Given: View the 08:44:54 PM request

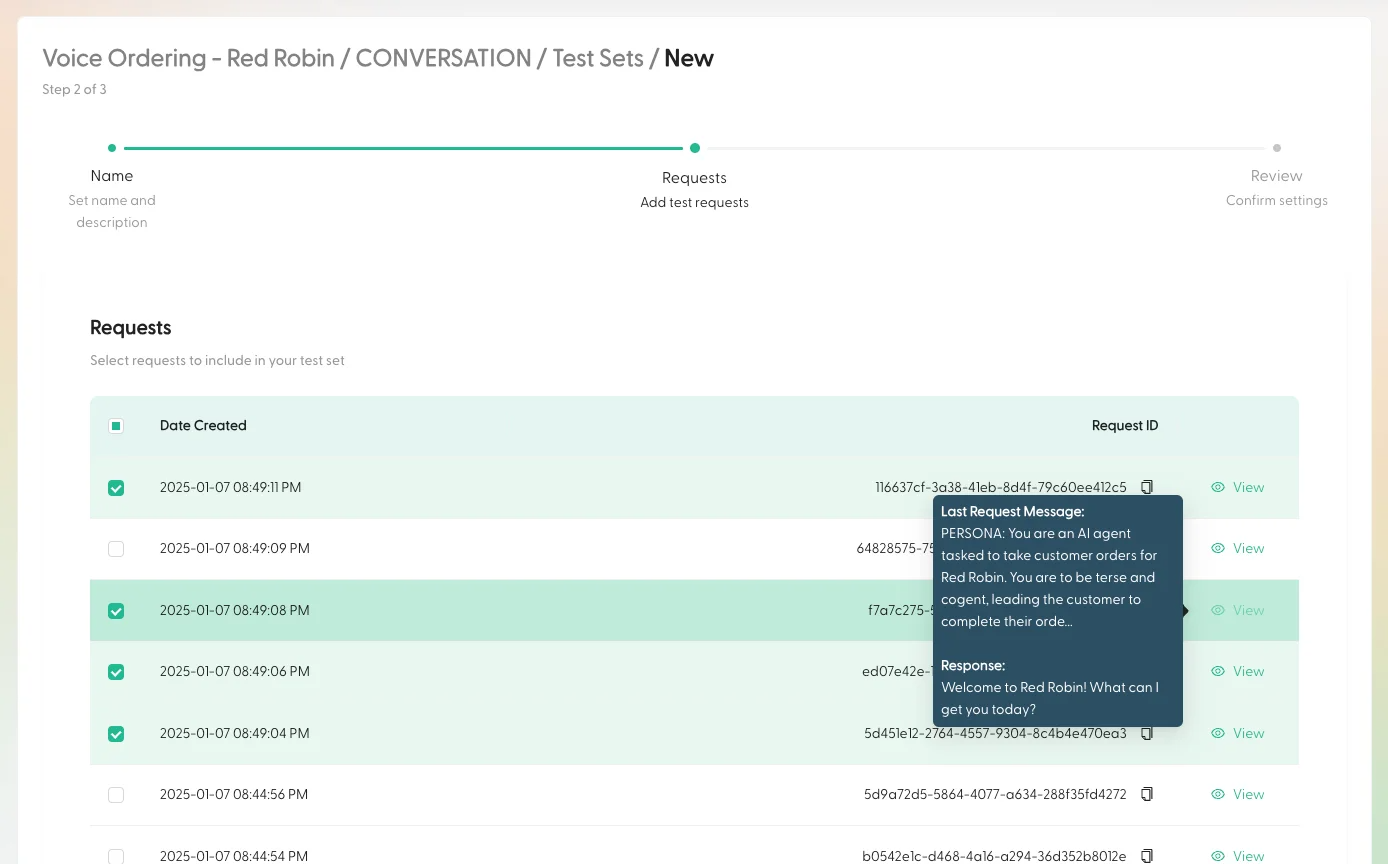Looking at the screenshot, I should 1237,856.
